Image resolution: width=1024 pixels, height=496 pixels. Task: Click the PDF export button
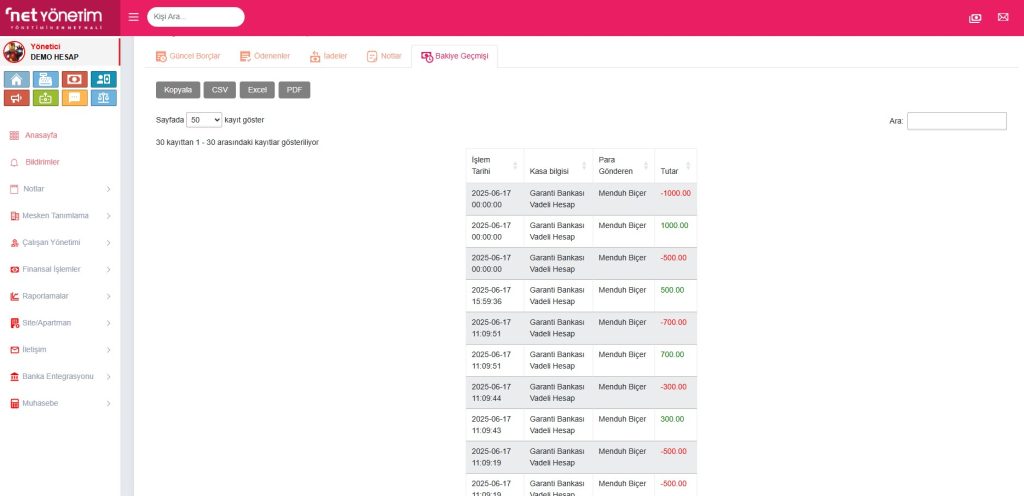tap(294, 90)
